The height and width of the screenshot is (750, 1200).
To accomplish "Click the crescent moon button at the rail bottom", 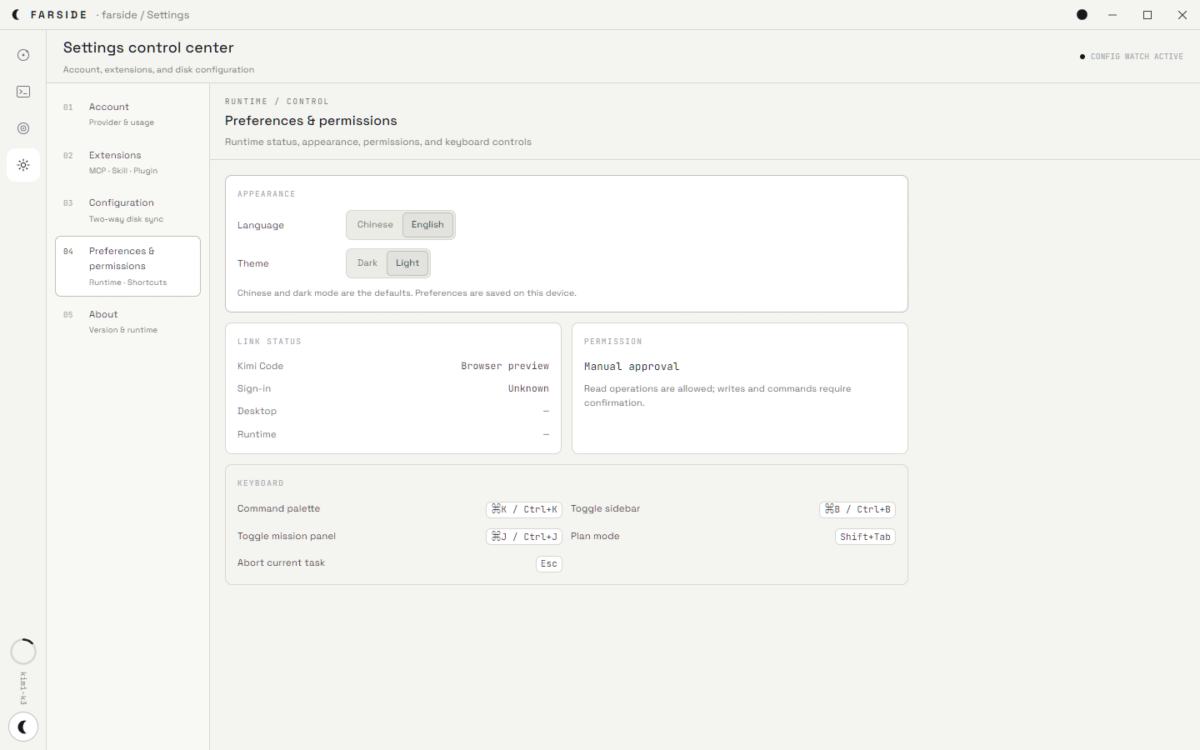I will [x=23, y=727].
